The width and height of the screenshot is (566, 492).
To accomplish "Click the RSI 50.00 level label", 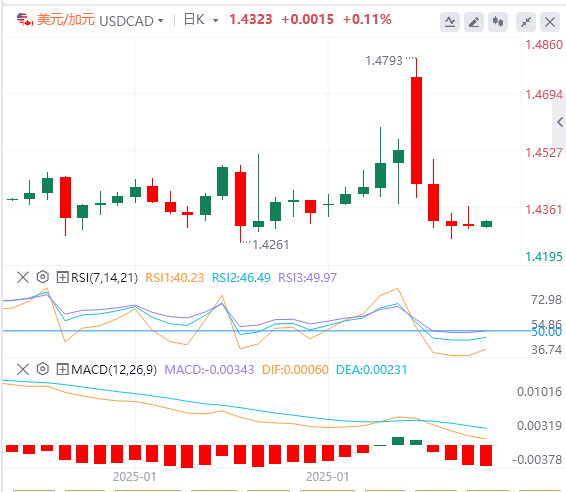I will click(547, 332).
